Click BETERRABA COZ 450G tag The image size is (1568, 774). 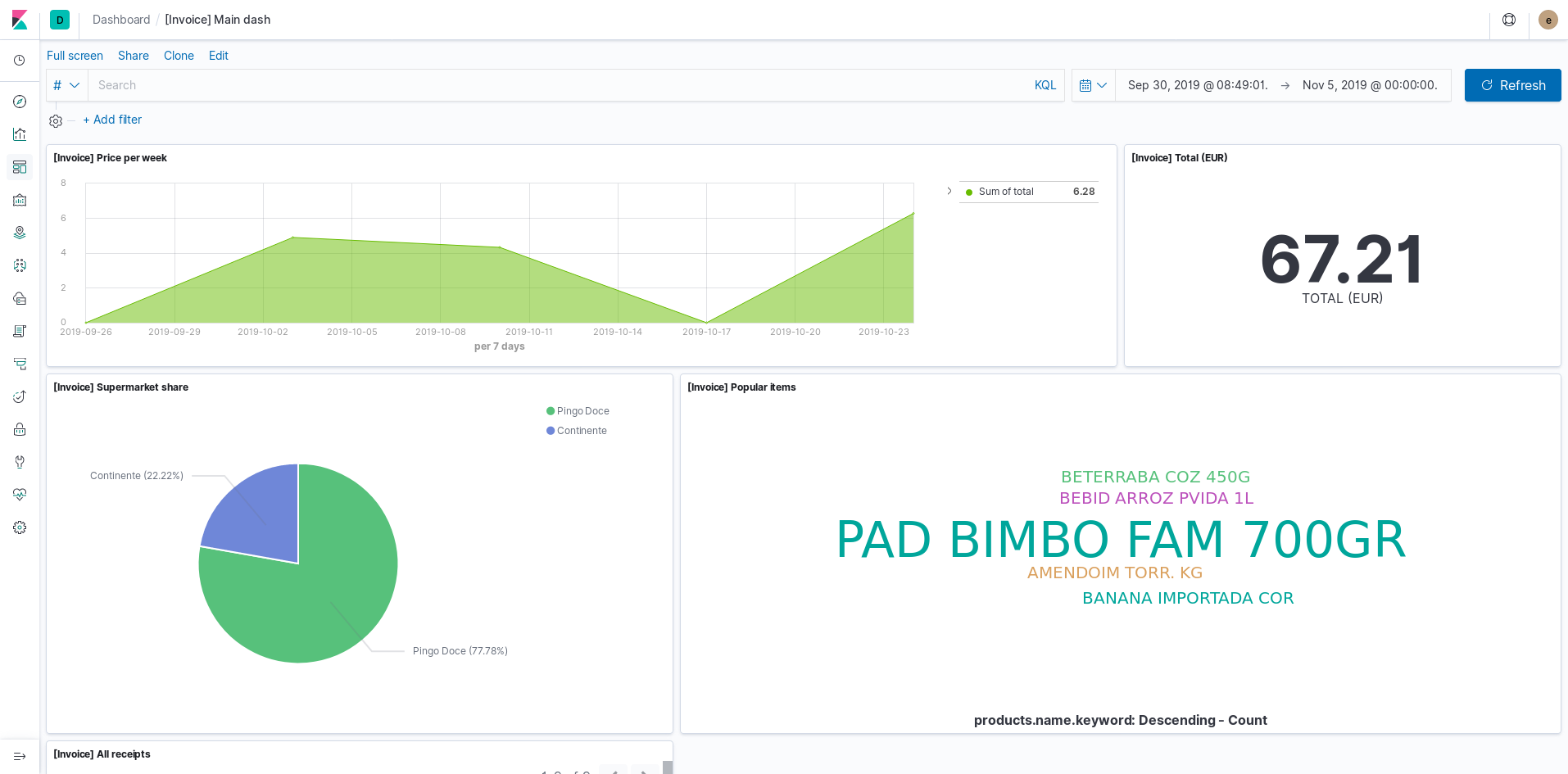pos(1155,477)
